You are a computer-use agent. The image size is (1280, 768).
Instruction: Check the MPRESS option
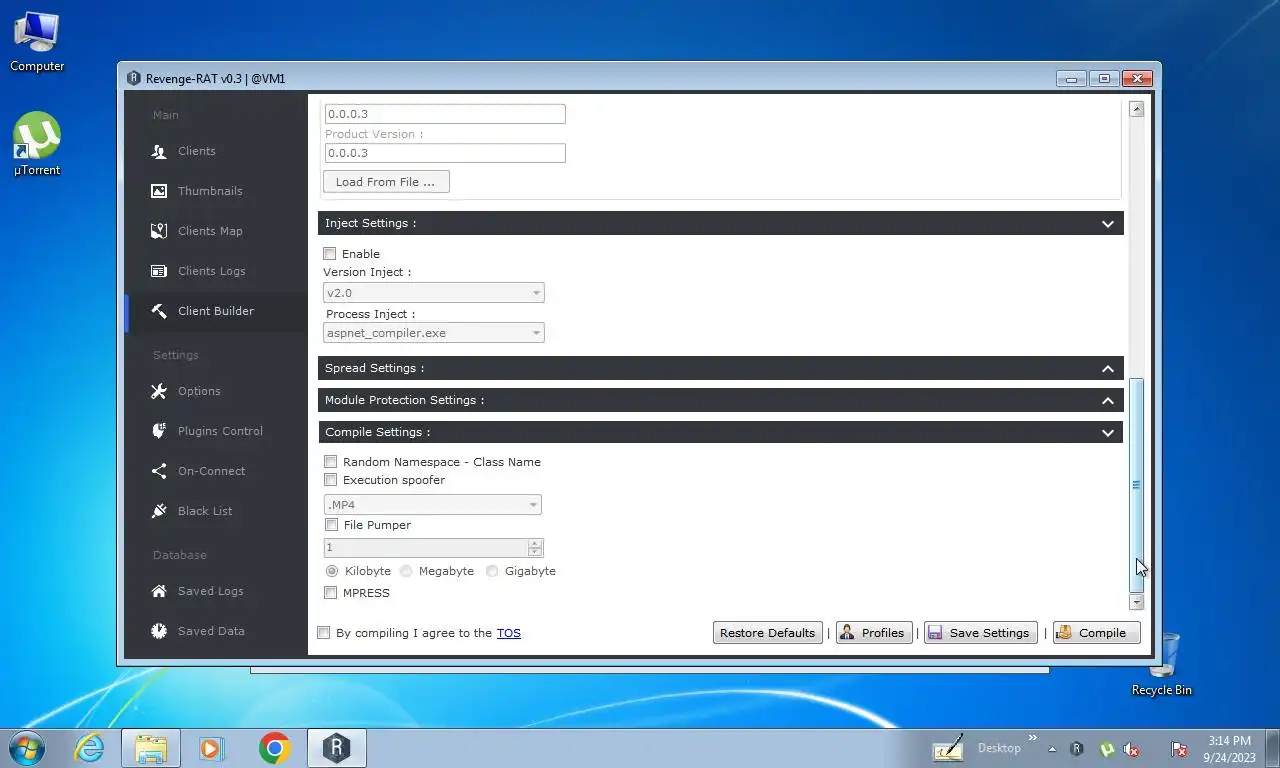331,593
